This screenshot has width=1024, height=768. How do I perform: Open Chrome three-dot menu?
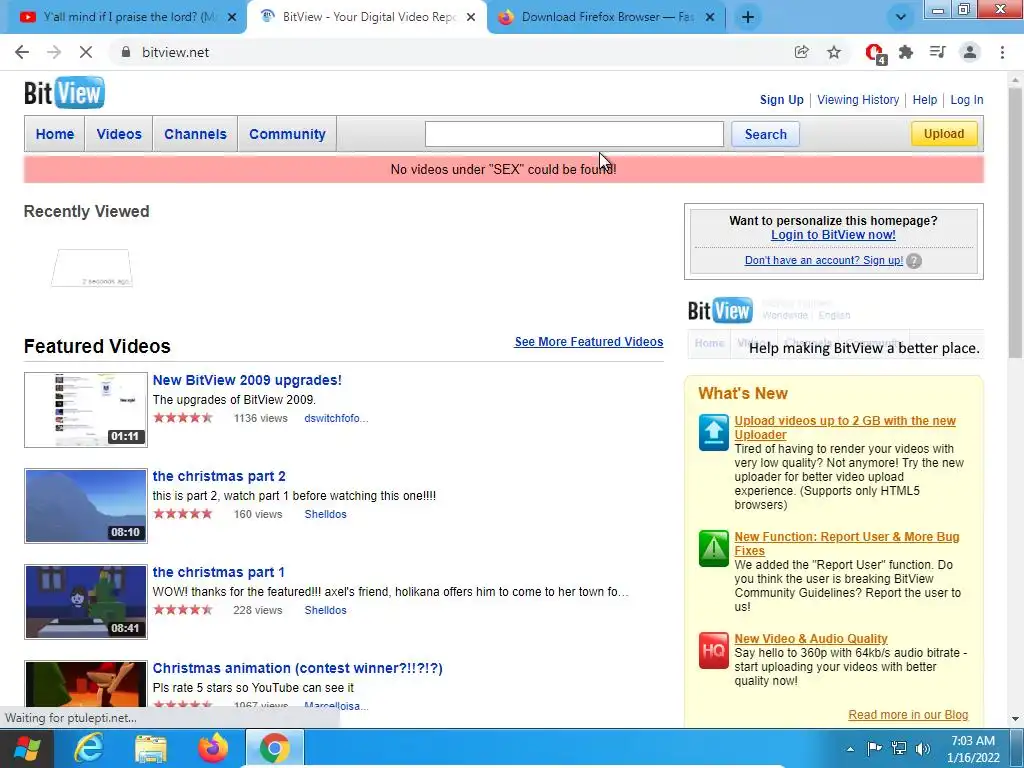coord(1002,52)
